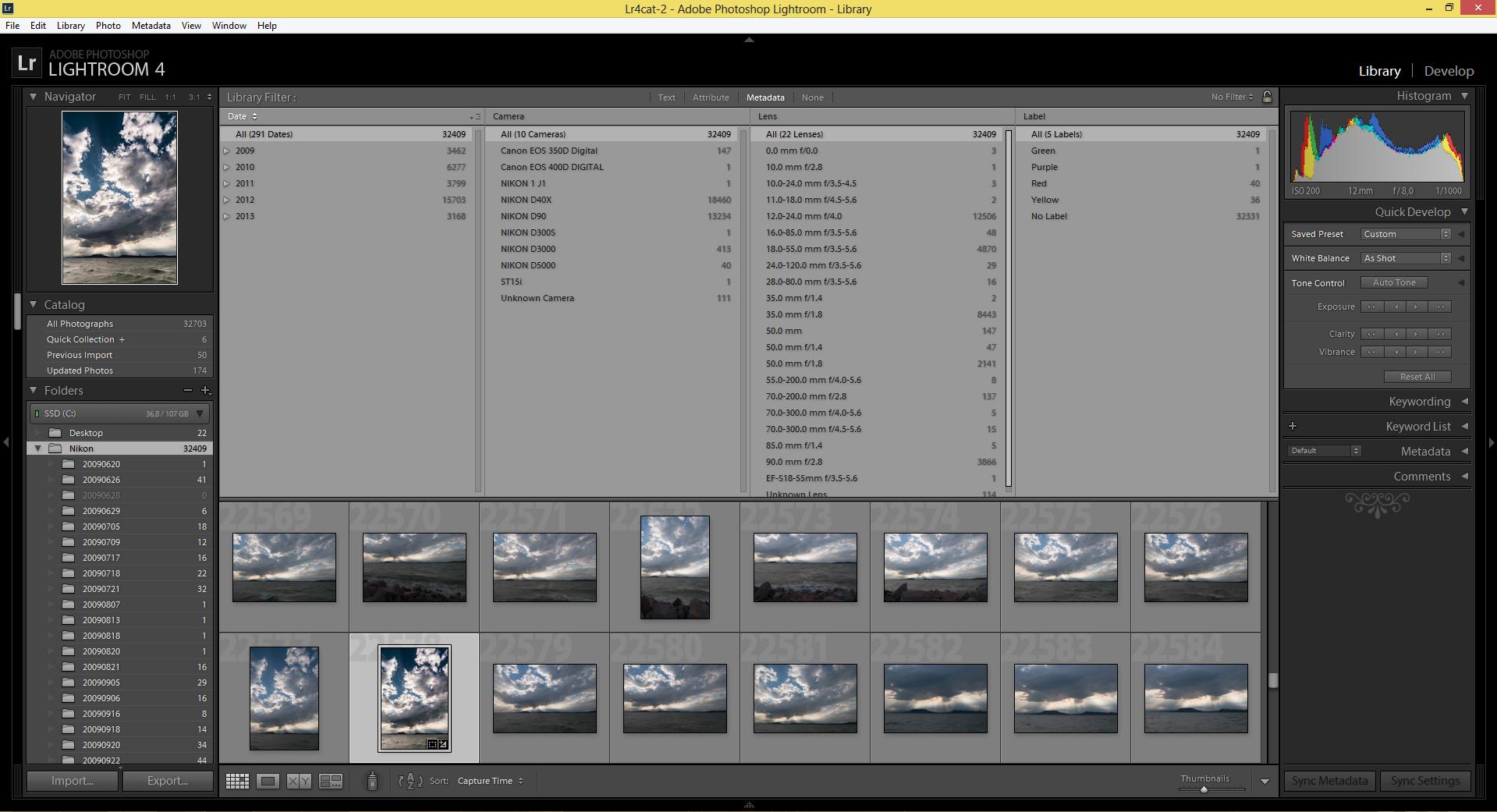Switch to Loupe view
The image size is (1497, 812).
(x=268, y=781)
